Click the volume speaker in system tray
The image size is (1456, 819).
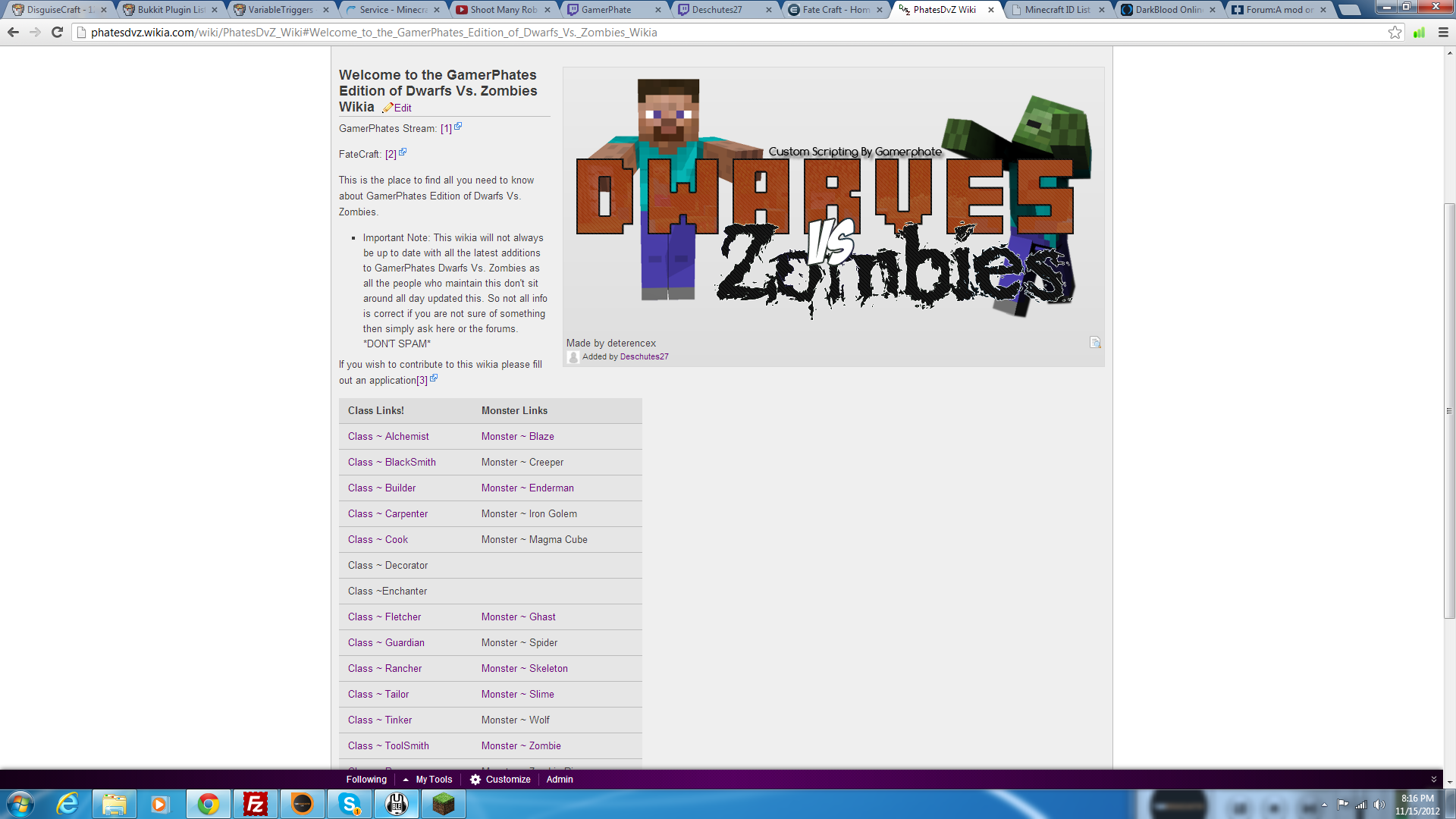[x=1379, y=805]
